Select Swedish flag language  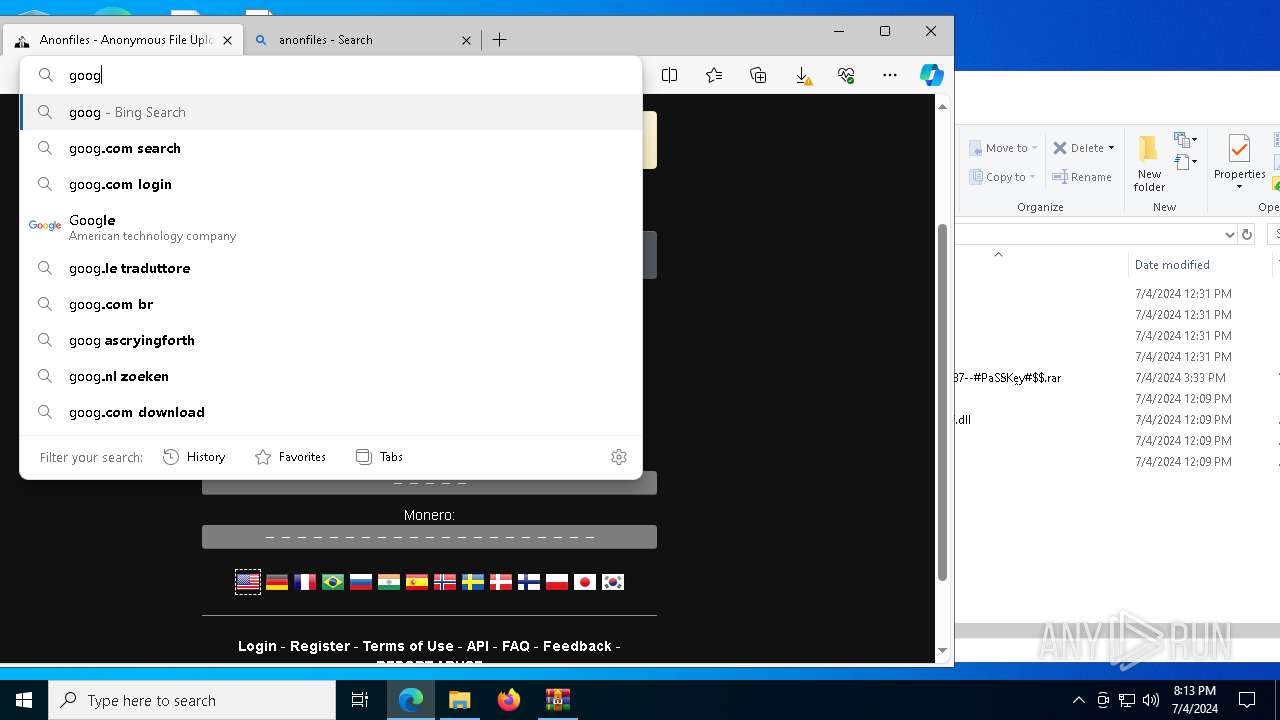coord(473,582)
